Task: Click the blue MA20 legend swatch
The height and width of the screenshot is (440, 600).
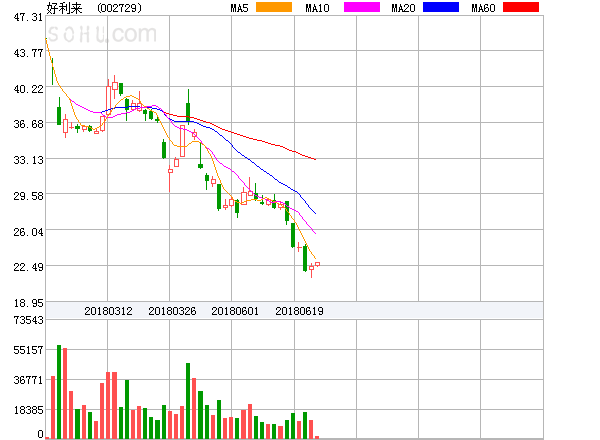Action: [x=440, y=8]
